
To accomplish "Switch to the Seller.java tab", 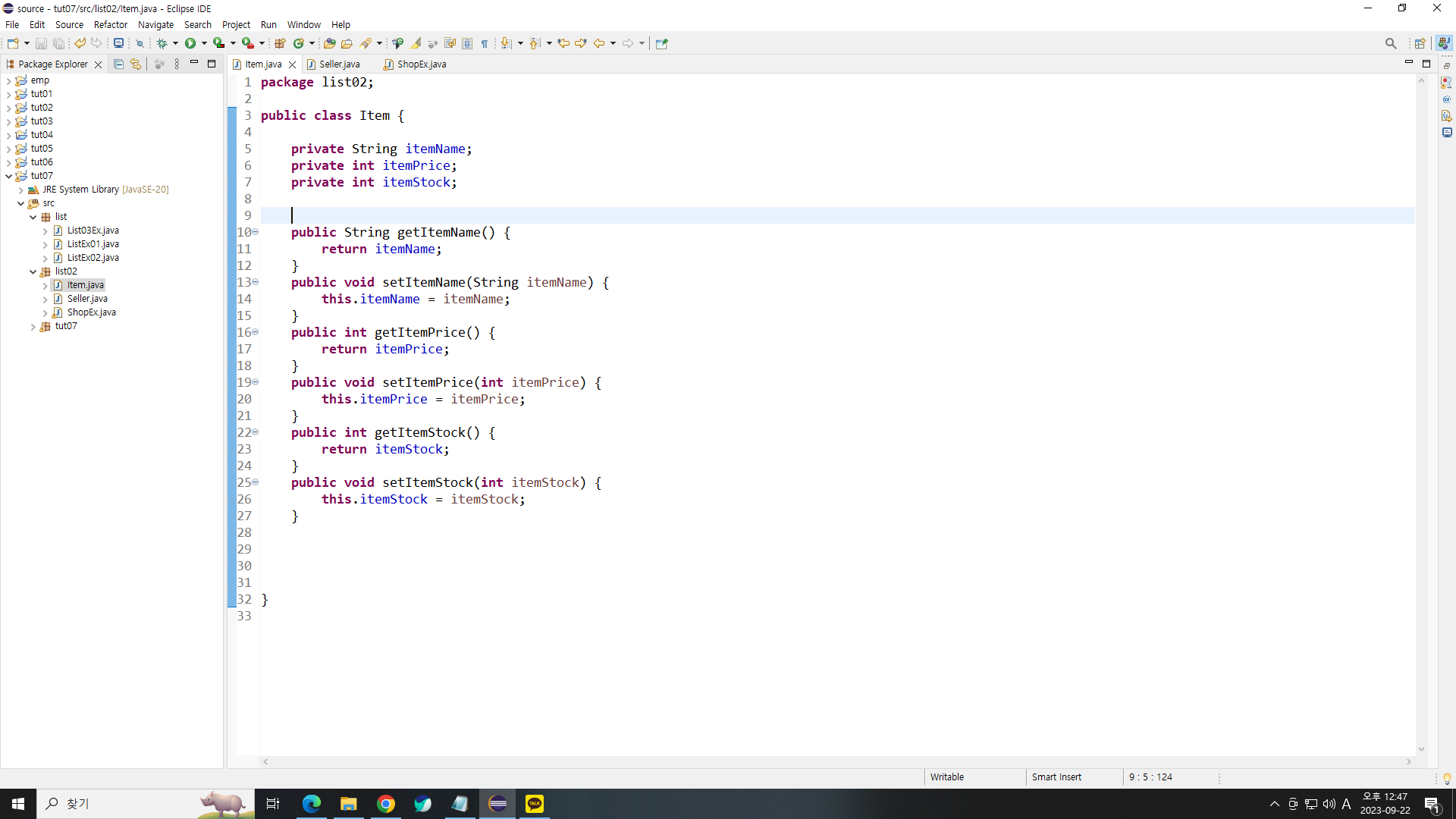I will (339, 64).
